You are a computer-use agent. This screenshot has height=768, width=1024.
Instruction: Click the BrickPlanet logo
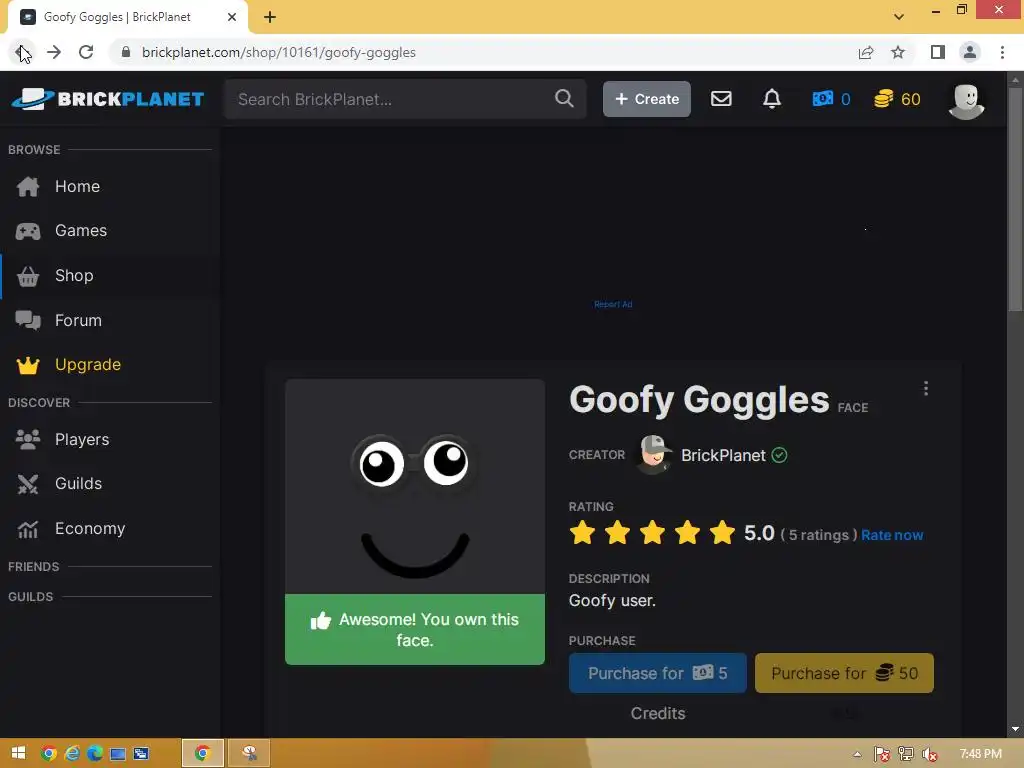(108, 99)
